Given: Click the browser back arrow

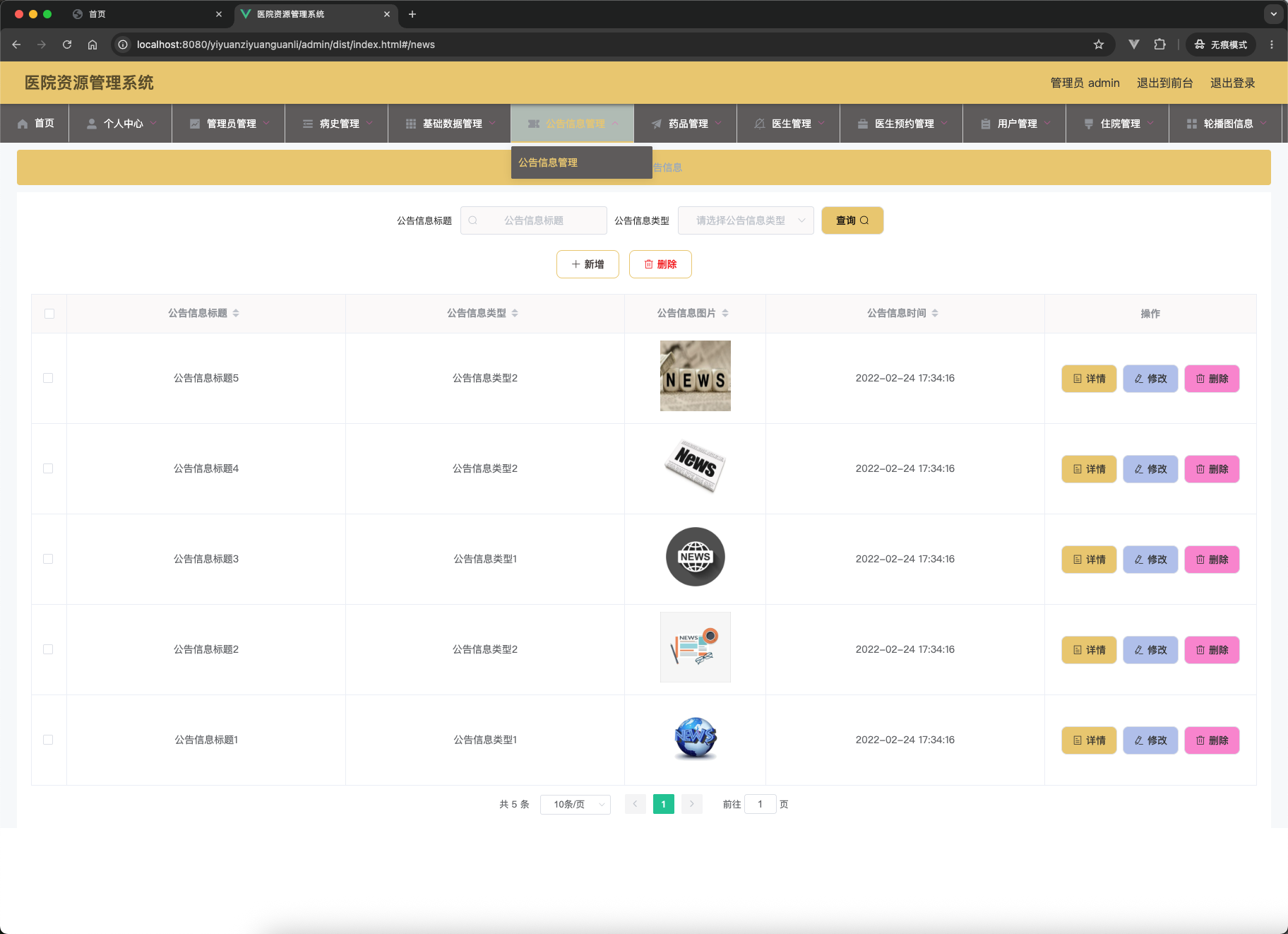Looking at the screenshot, I should (x=16, y=45).
